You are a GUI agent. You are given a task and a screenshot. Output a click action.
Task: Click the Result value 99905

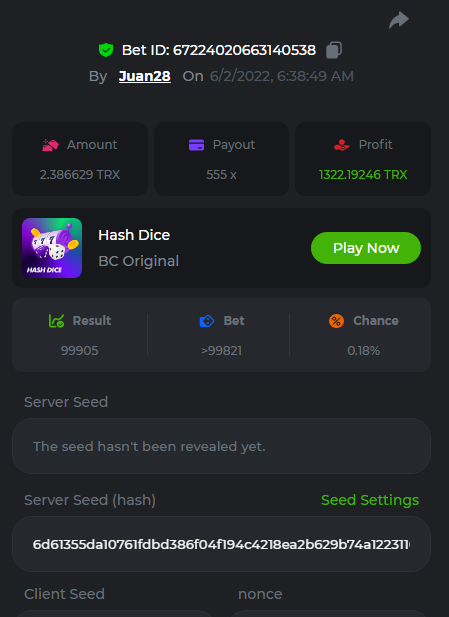79,350
